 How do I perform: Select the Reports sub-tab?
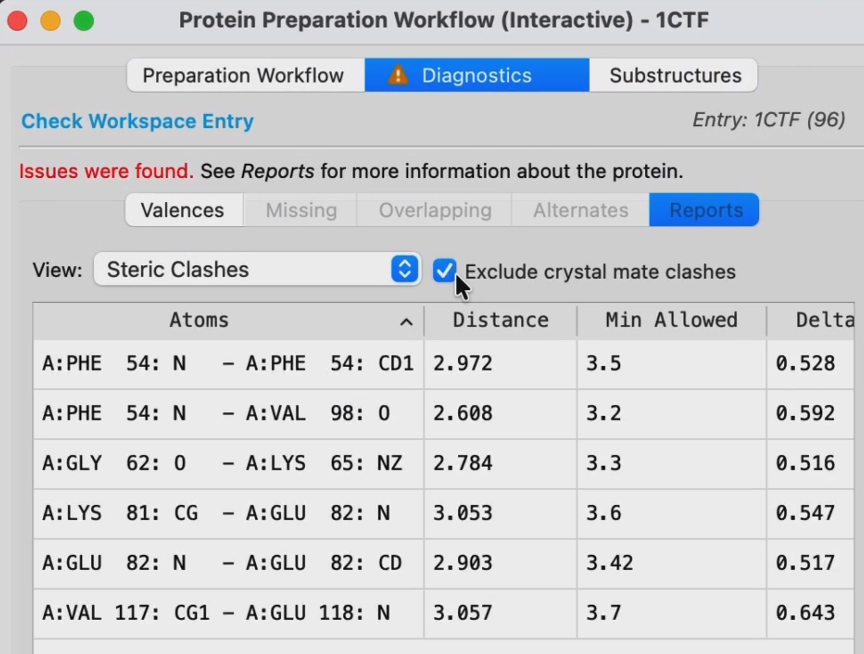tap(704, 210)
